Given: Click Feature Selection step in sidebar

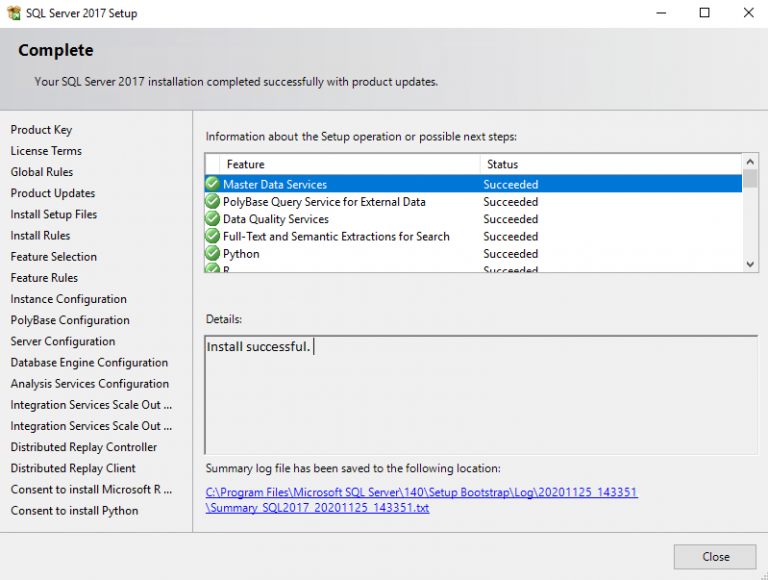Looking at the screenshot, I should [54, 257].
